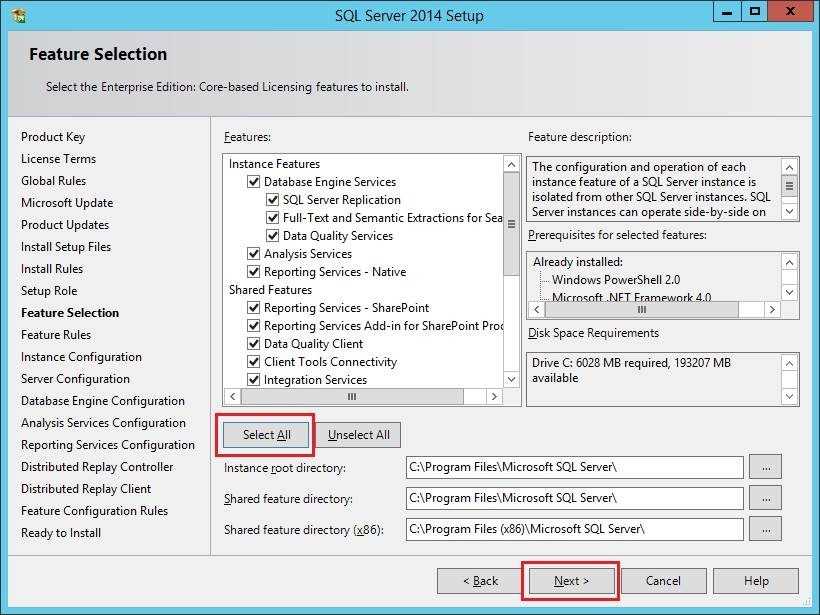This screenshot has width=820, height=615.
Task: Click Database Engine Configuration step
Action: pyautogui.click(x=102, y=401)
